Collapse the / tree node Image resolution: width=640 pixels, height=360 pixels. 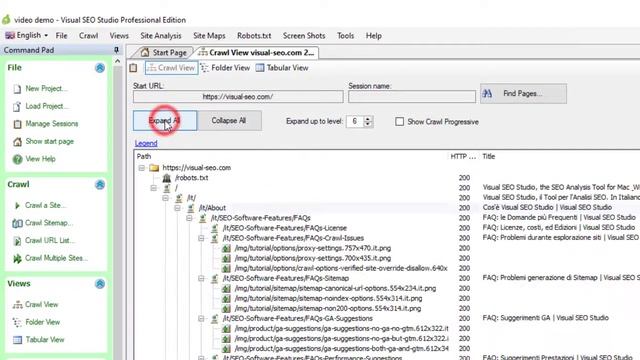click(153, 188)
